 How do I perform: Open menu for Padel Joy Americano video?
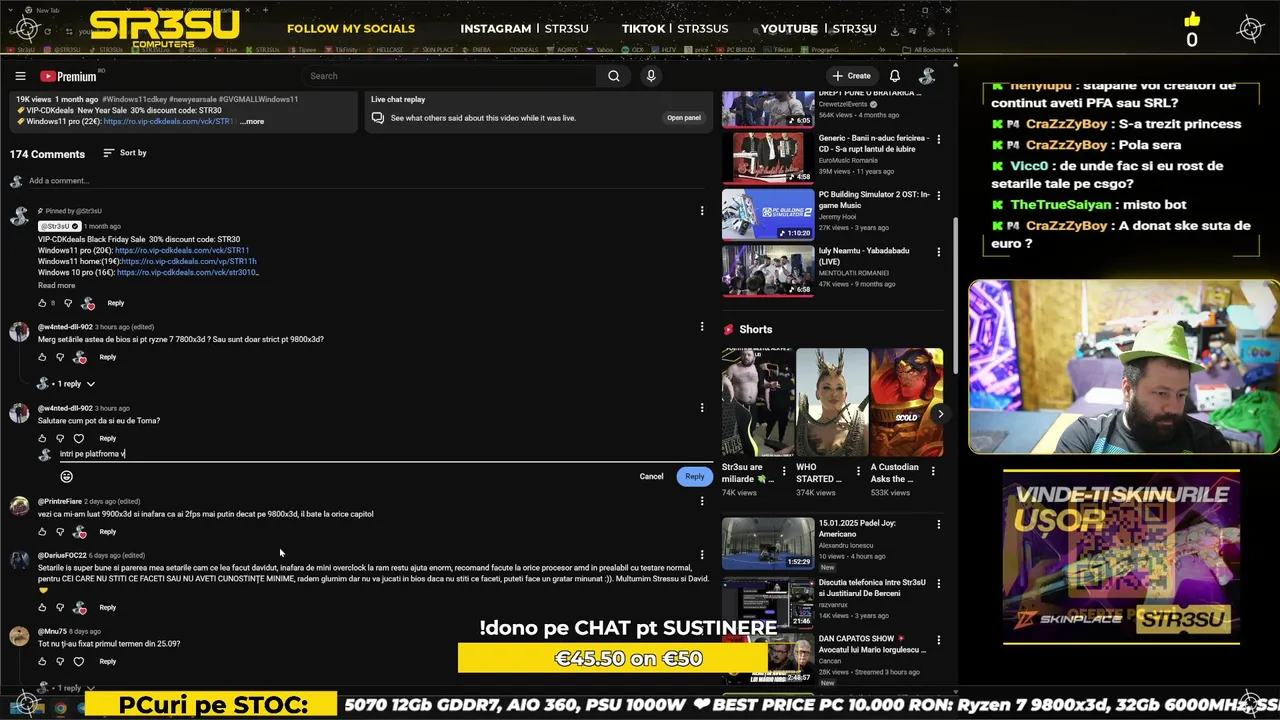tap(938, 524)
